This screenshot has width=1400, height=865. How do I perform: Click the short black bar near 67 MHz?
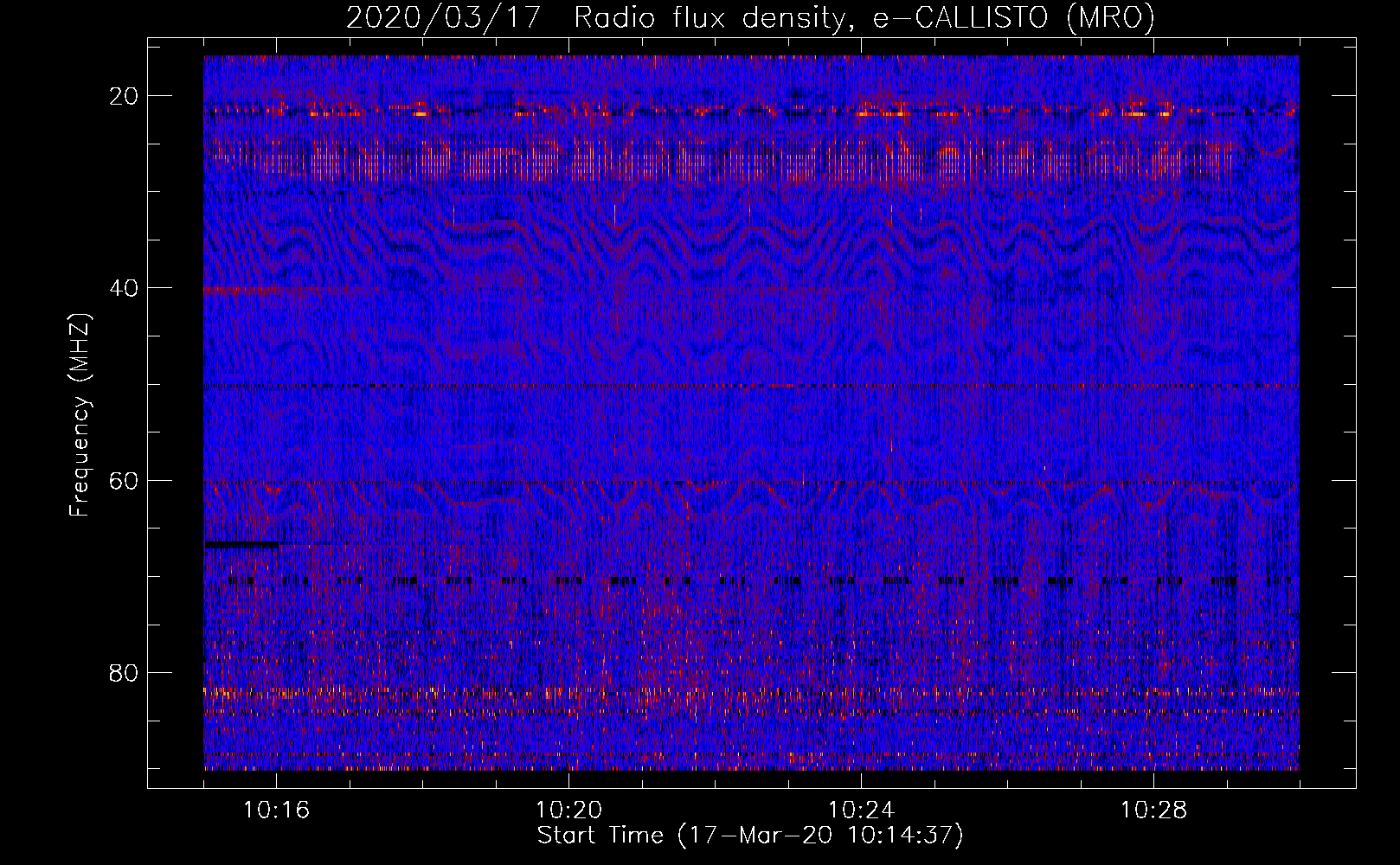(x=243, y=544)
